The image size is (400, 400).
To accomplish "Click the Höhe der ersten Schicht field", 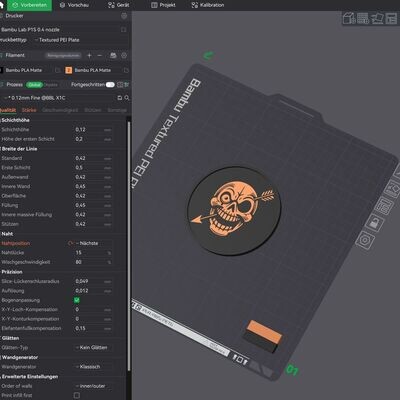I will tap(93, 139).
